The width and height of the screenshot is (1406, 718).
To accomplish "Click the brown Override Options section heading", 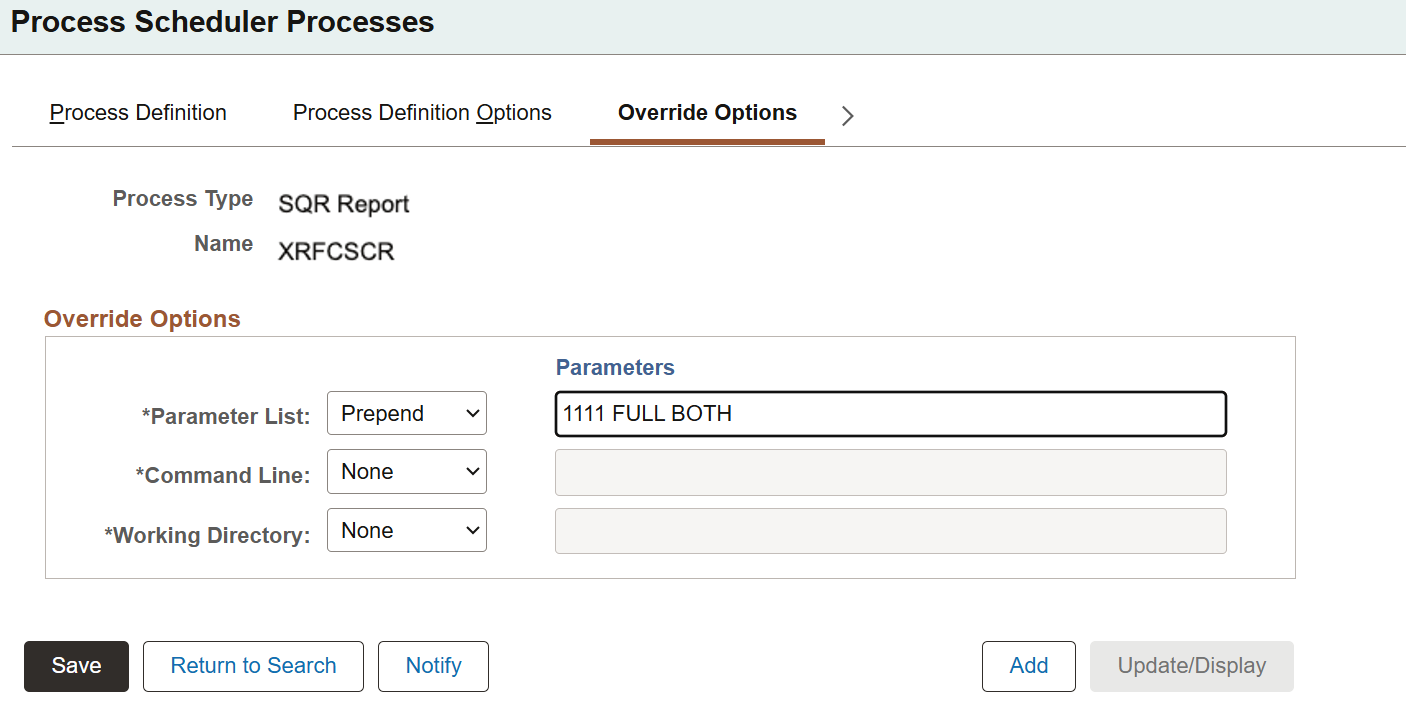I will 142,319.
